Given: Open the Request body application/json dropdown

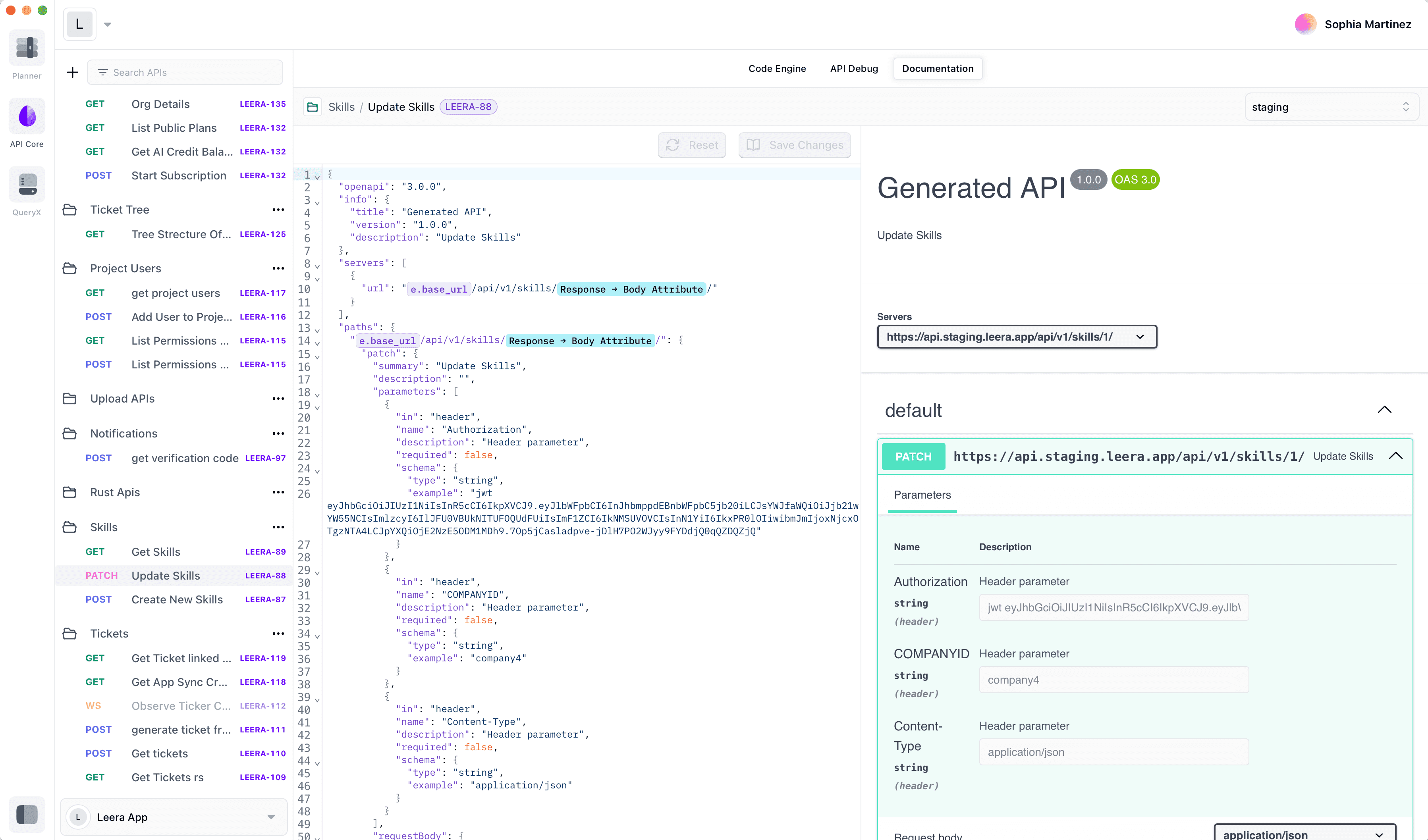Looking at the screenshot, I should (x=1304, y=832).
